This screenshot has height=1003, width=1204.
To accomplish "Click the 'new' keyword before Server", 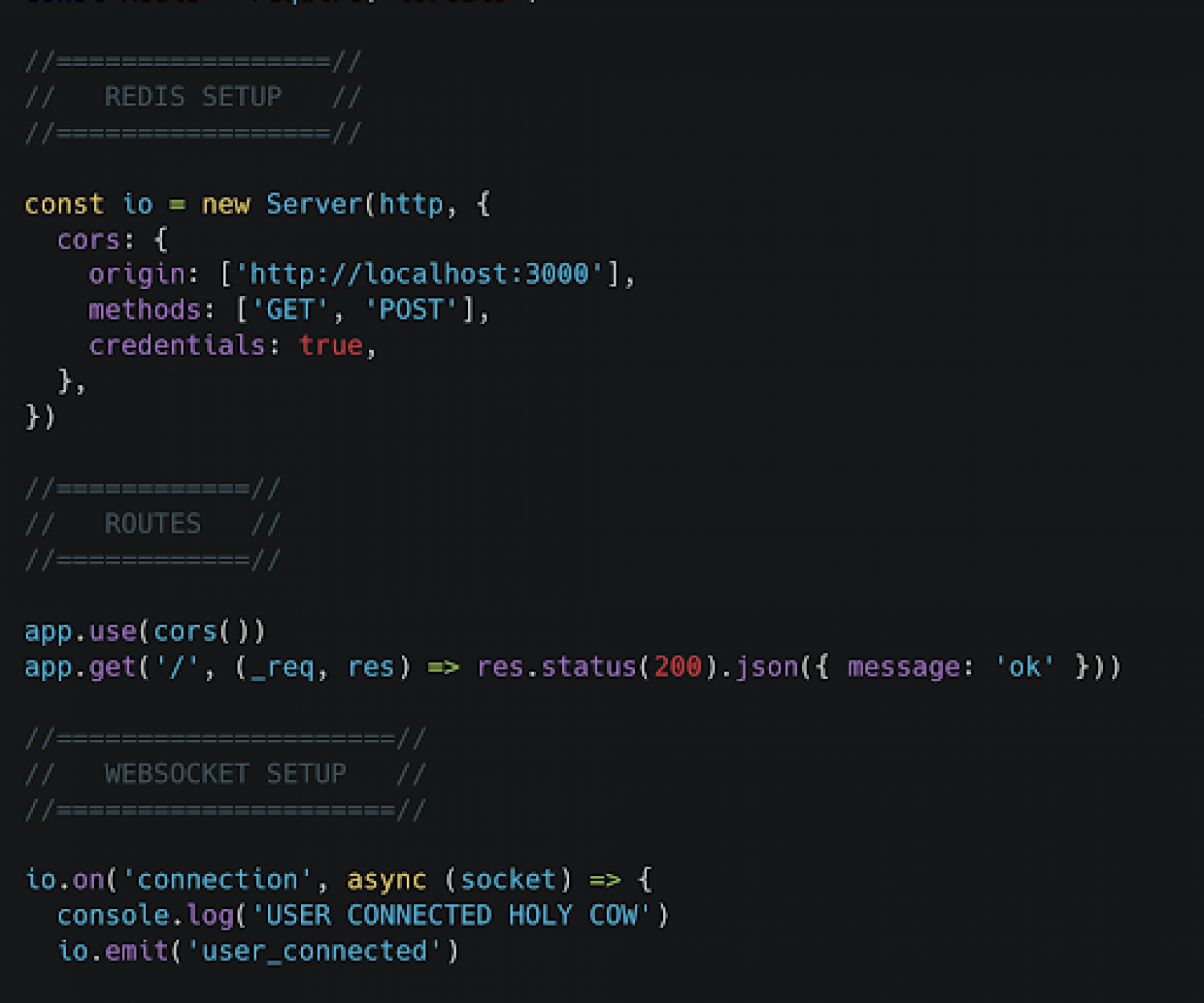I will [226, 204].
